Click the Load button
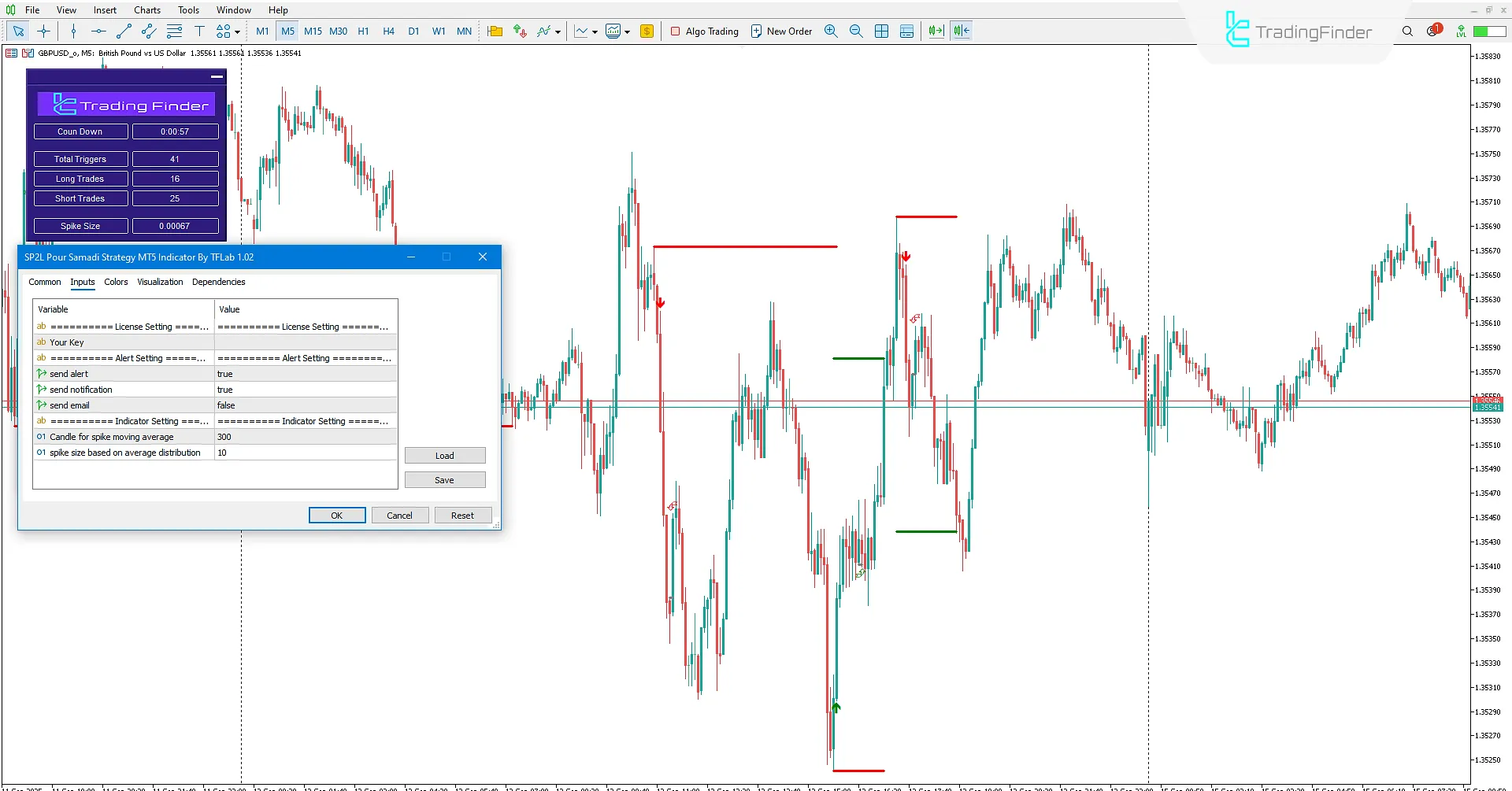Screen dimensions: 1512x791 click(x=445, y=455)
